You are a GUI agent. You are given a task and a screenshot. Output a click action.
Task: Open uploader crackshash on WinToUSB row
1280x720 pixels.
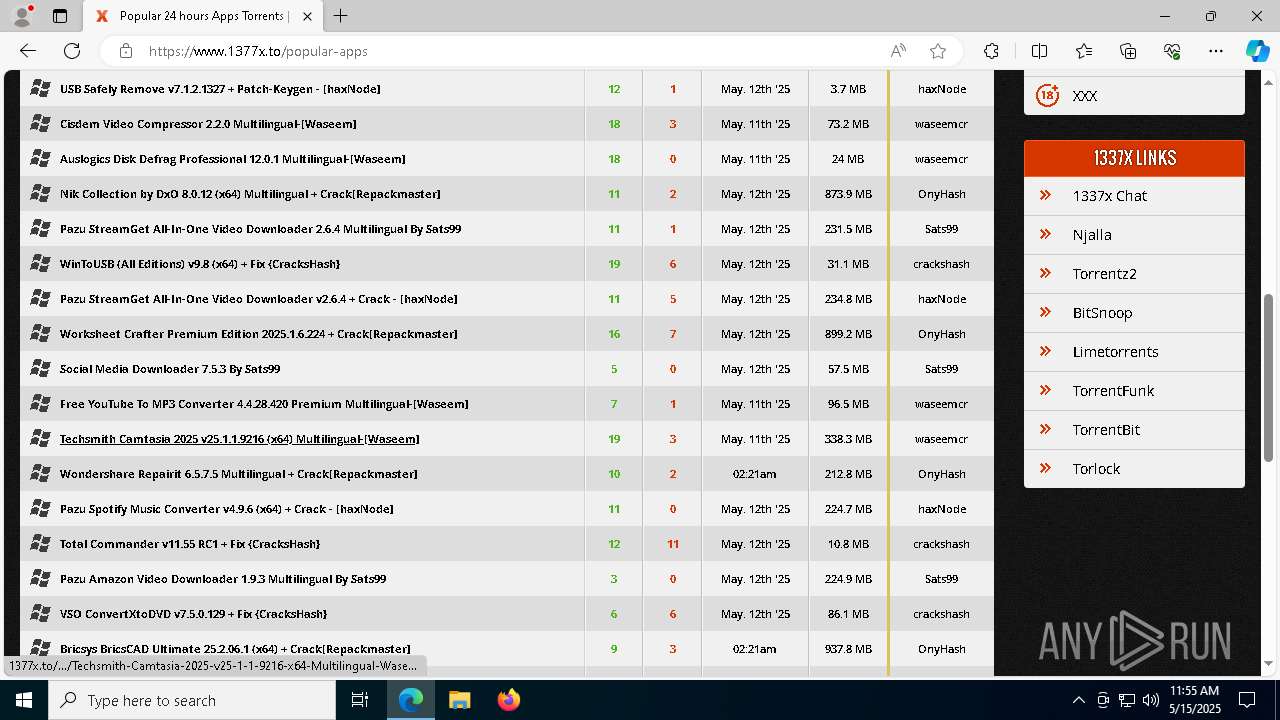click(942, 264)
